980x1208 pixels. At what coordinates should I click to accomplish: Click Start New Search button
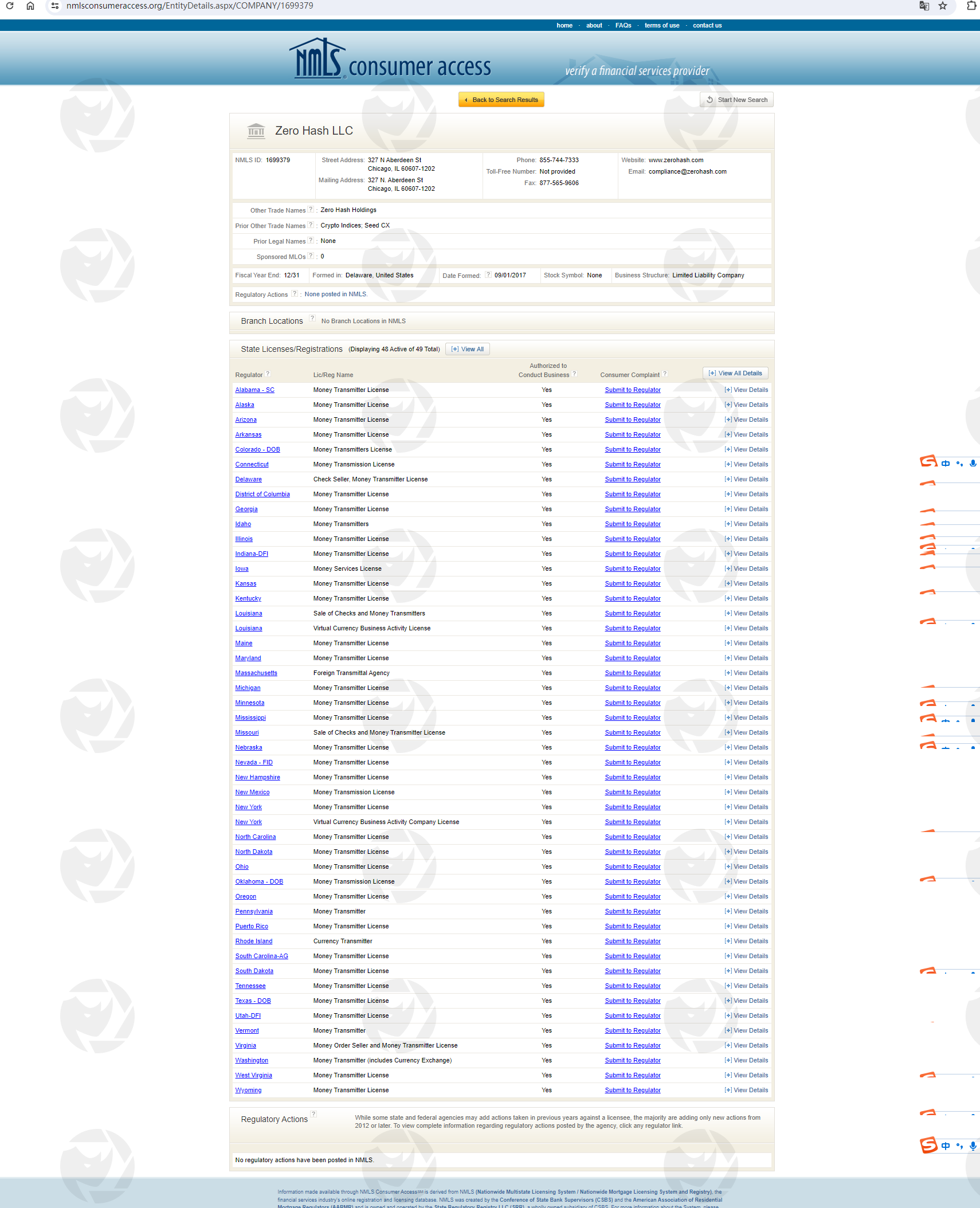736,100
